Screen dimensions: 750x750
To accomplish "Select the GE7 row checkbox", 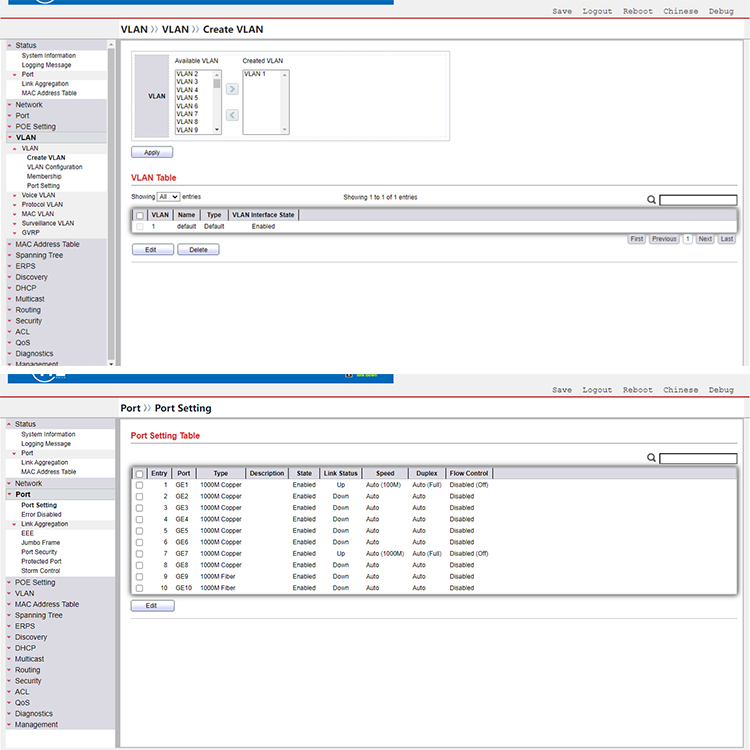I will pyautogui.click(x=140, y=554).
